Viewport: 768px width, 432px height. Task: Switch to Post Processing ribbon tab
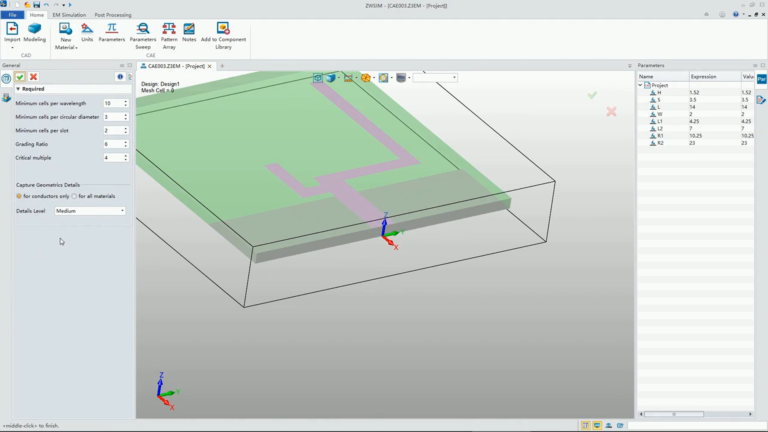point(113,15)
